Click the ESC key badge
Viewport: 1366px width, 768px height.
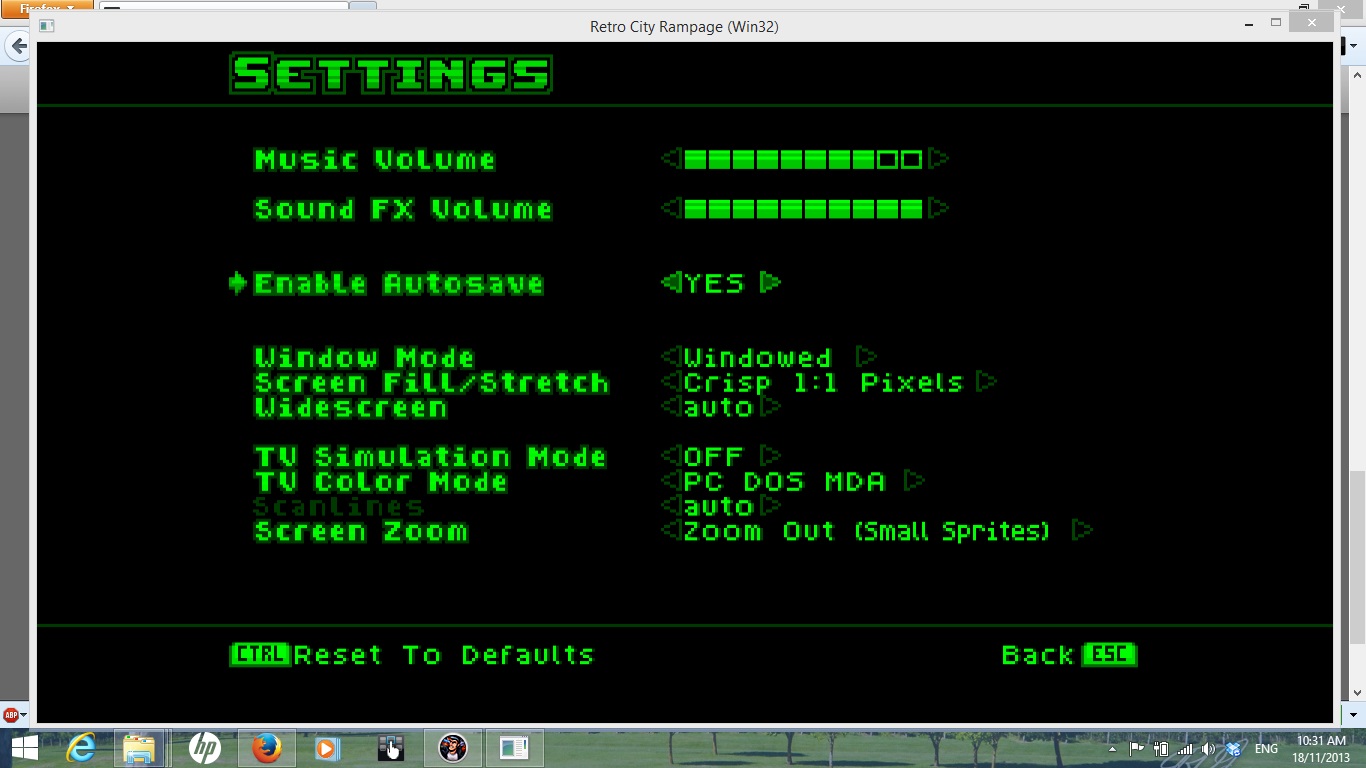point(1109,654)
